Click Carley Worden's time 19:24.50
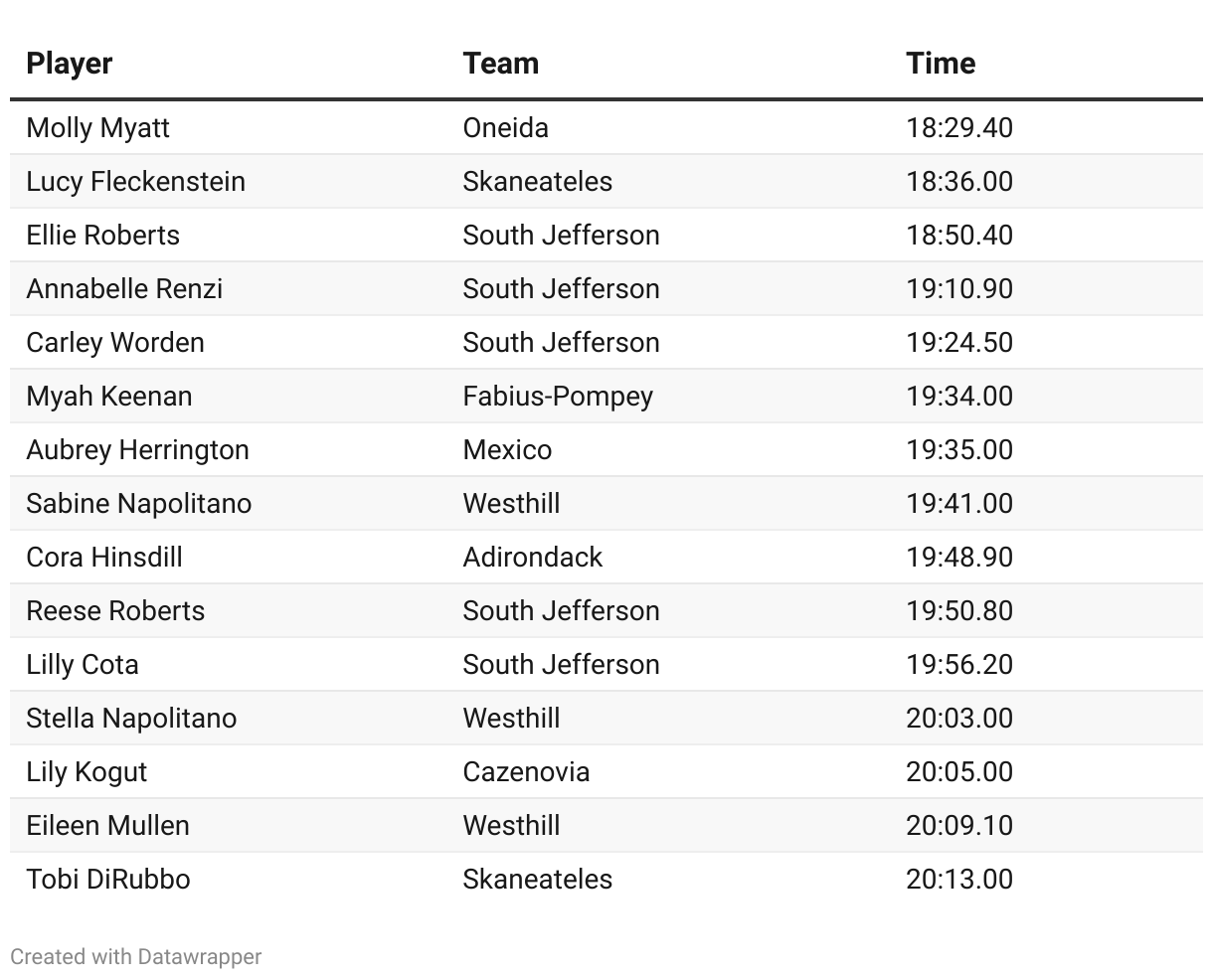1213x980 pixels. (959, 343)
